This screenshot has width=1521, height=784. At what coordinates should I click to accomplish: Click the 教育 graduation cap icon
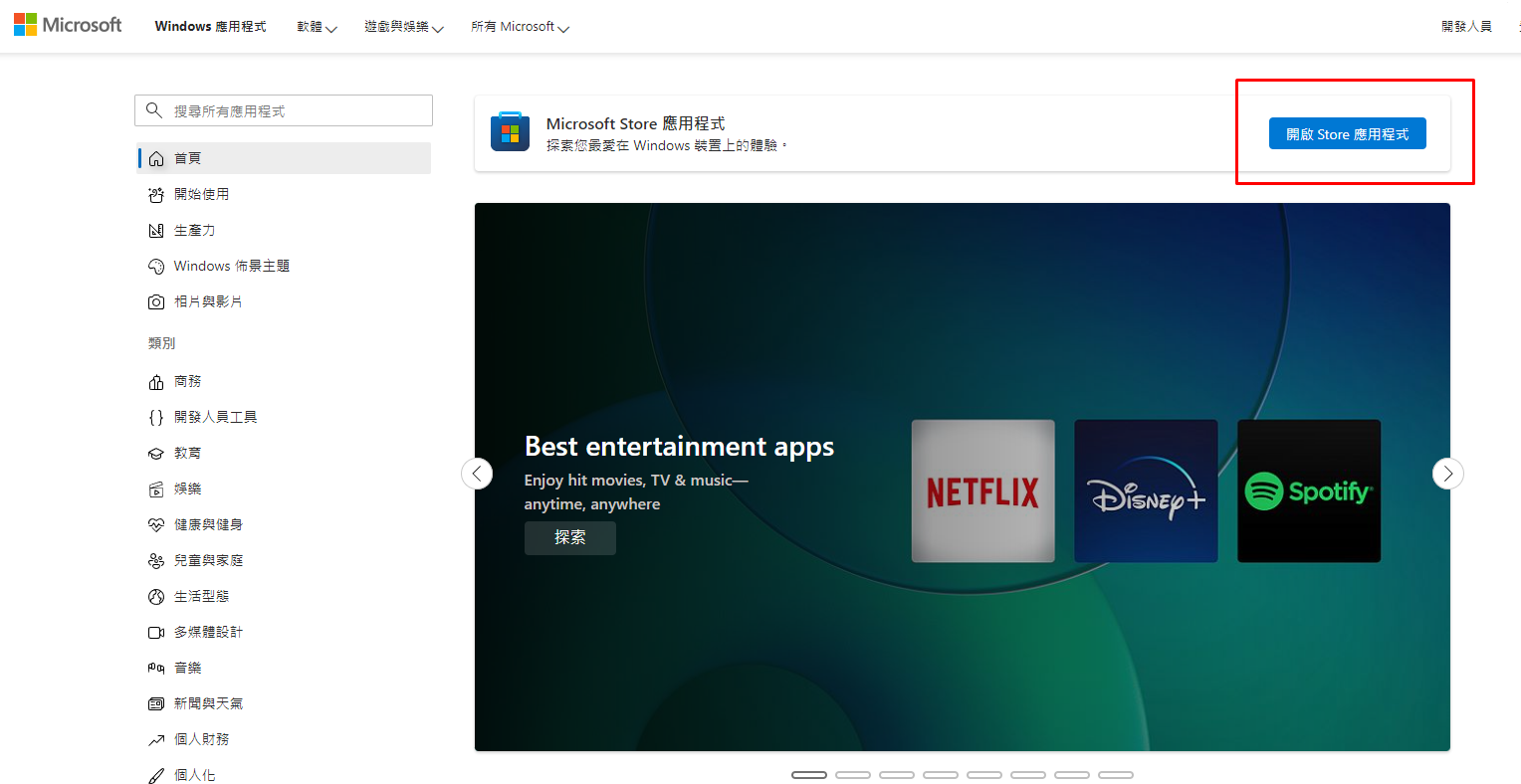tap(156, 453)
